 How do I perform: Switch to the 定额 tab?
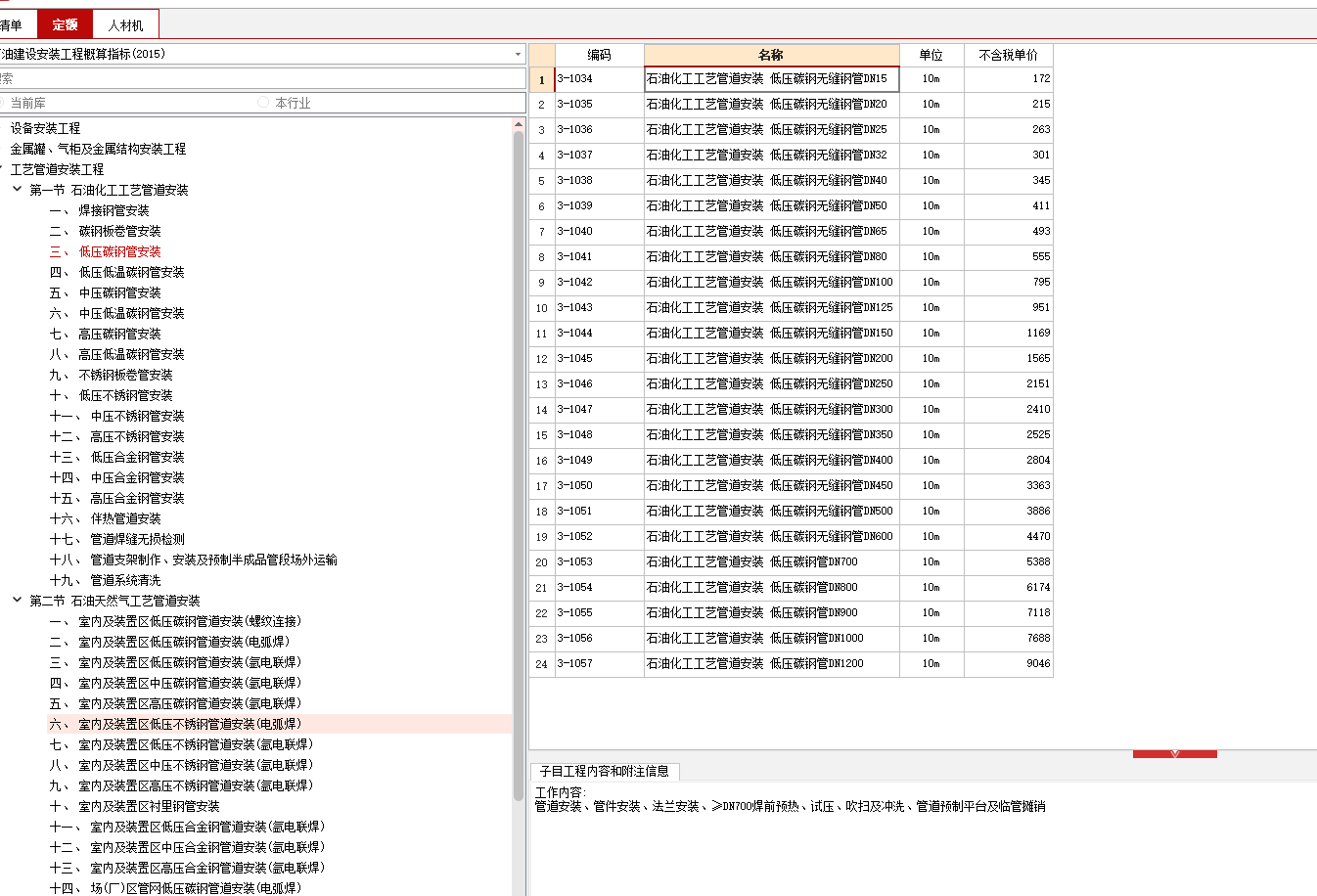tap(65, 24)
